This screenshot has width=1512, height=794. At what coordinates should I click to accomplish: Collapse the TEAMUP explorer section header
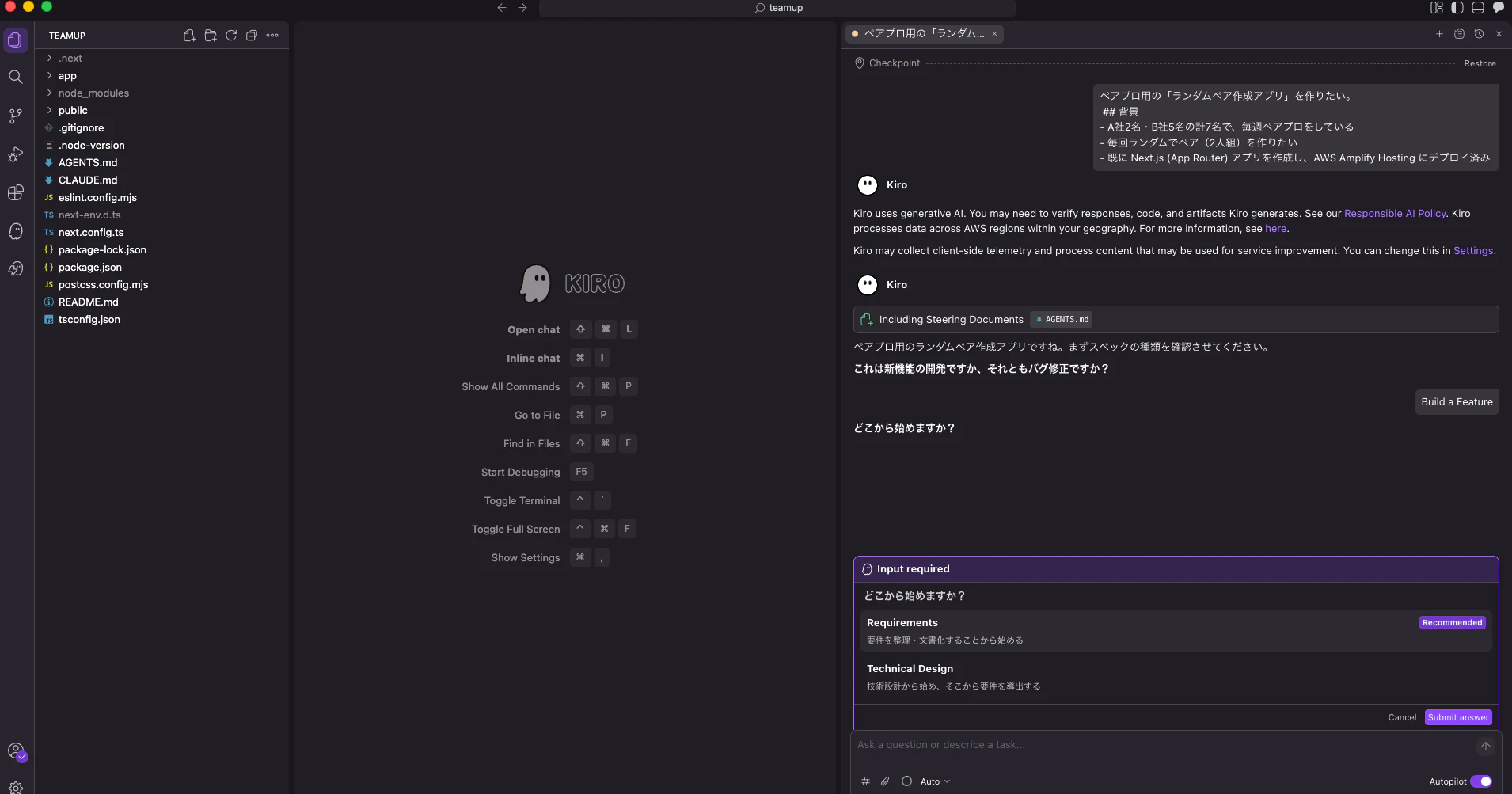67,36
